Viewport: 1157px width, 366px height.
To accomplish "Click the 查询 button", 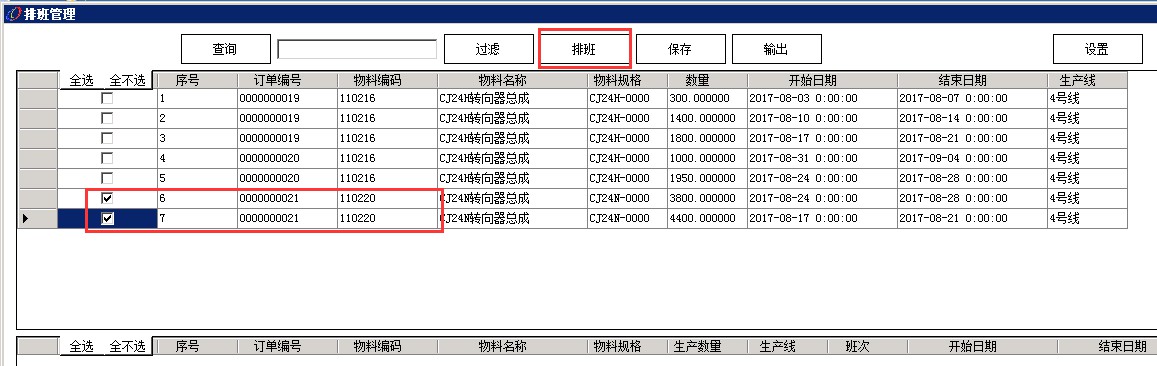I will 225,49.
